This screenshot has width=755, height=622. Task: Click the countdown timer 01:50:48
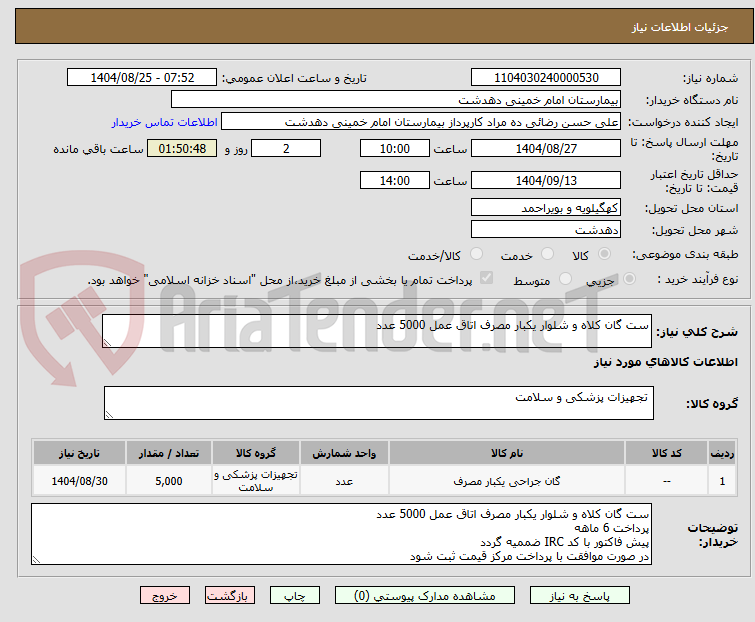[182, 148]
